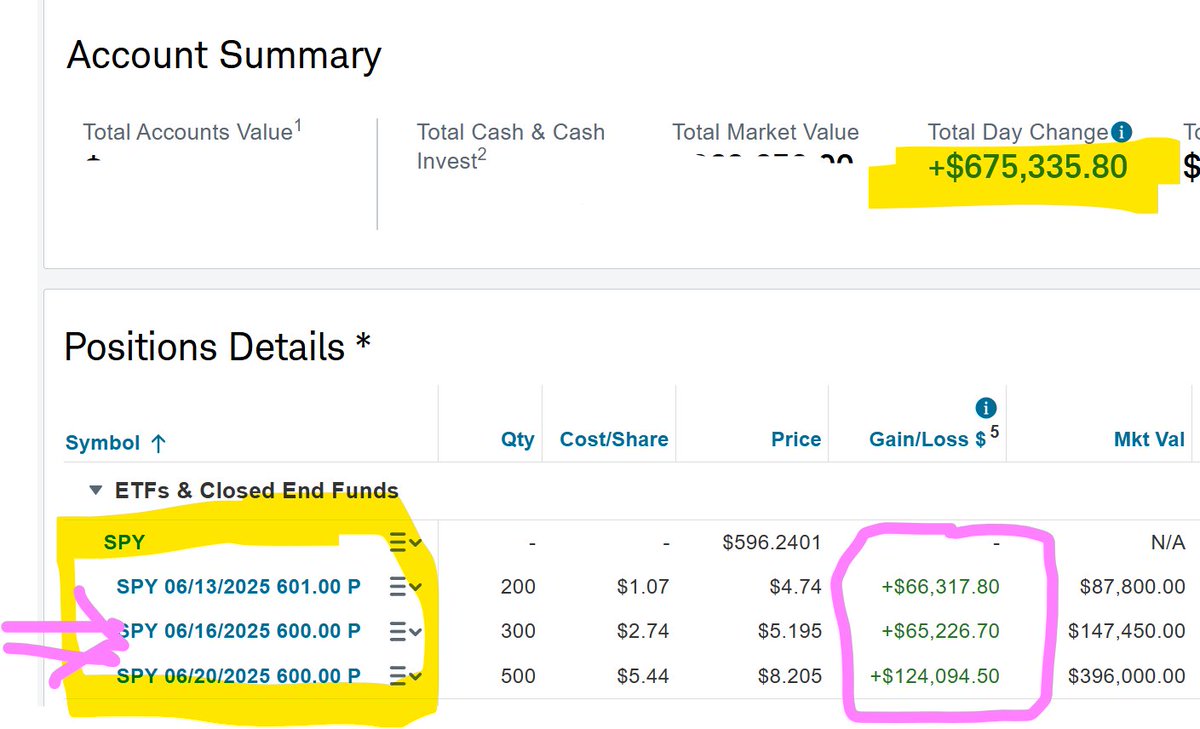Viewport: 1200px width, 729px height.
Task: Open info icon next to Total Day Change
Action: coord(1121,132)
